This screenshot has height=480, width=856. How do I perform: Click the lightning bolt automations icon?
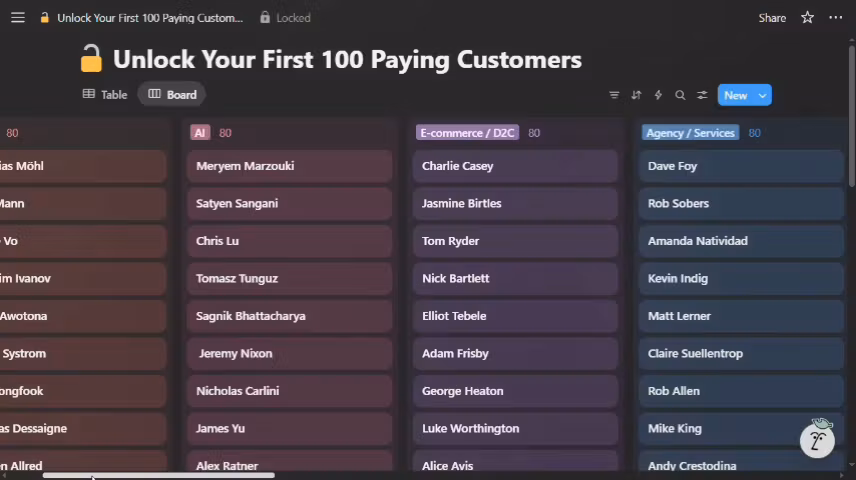click(x=658, y=95)
